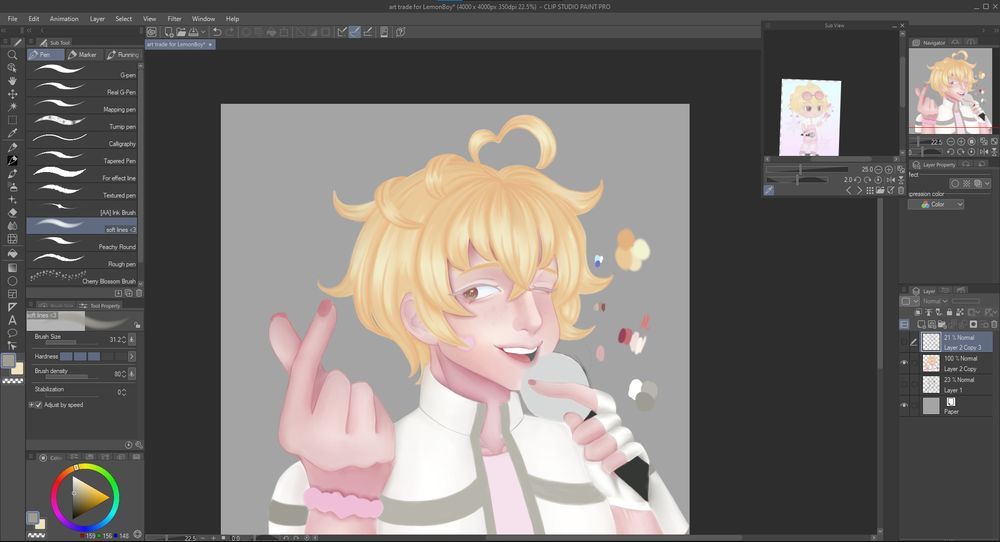The image size is (1000, 542).
Task: Open the Brush Size pressure settings button
Action: point(132,340)
